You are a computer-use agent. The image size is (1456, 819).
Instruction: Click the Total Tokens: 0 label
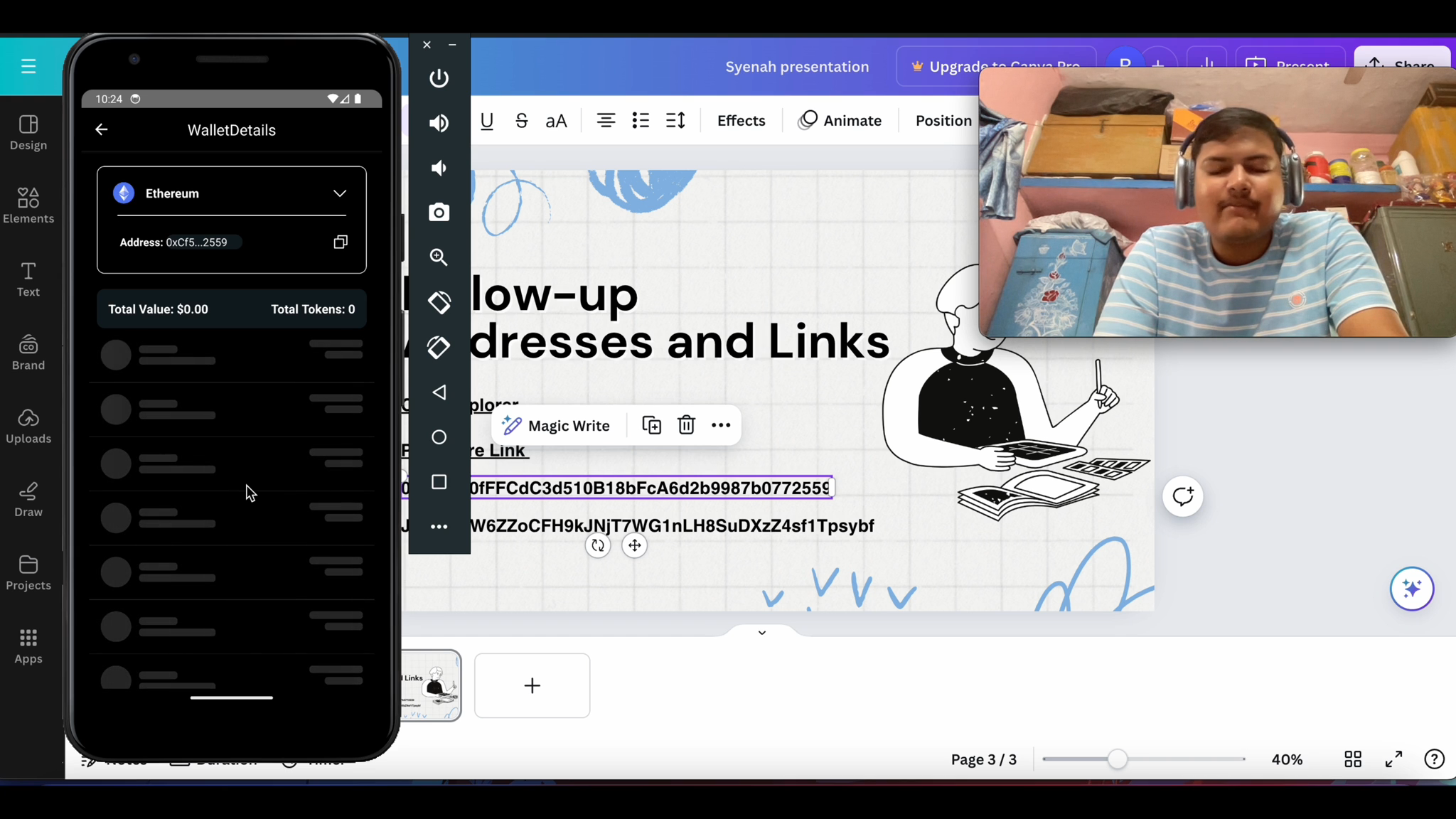313,309
